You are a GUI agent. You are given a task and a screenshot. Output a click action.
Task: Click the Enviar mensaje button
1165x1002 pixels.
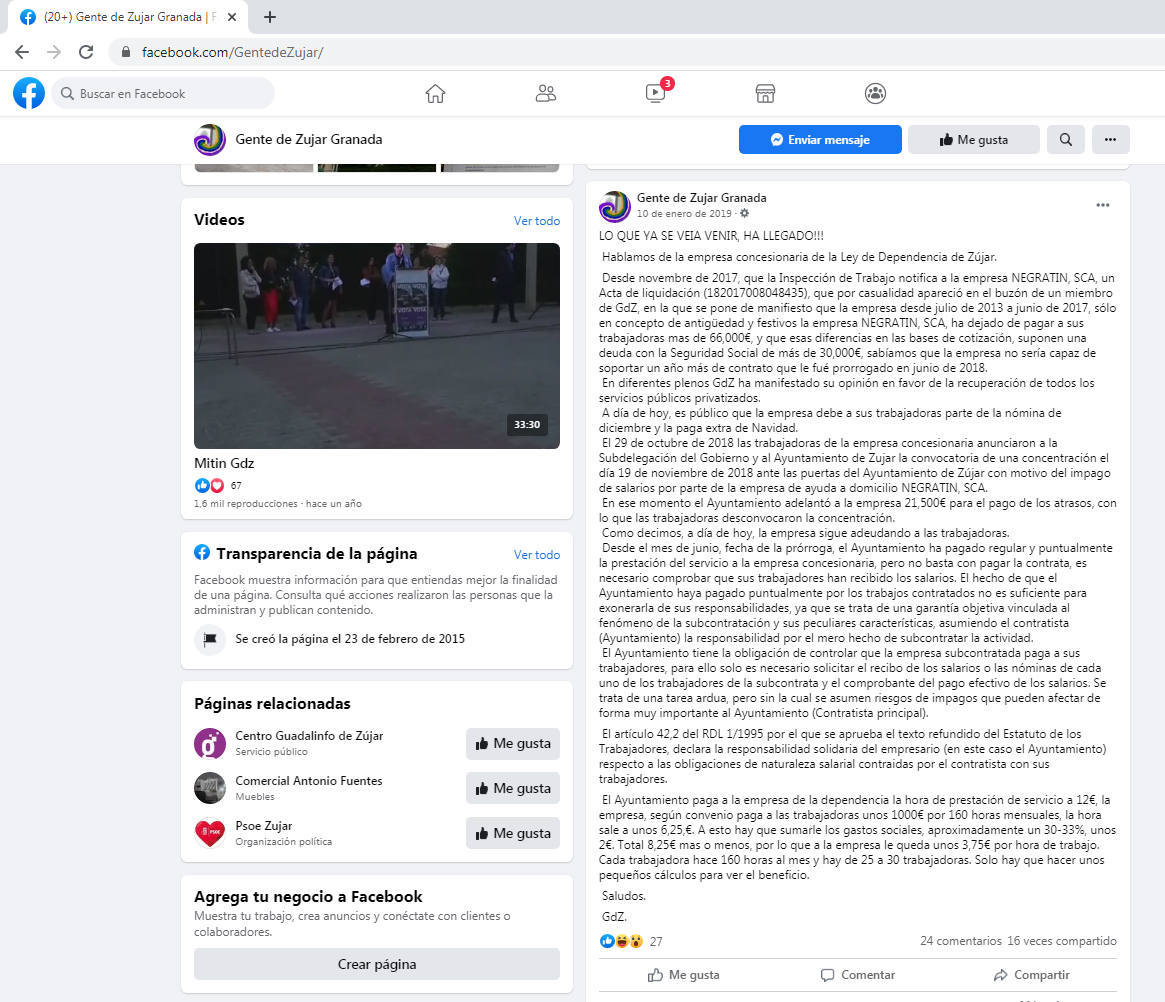819,140
